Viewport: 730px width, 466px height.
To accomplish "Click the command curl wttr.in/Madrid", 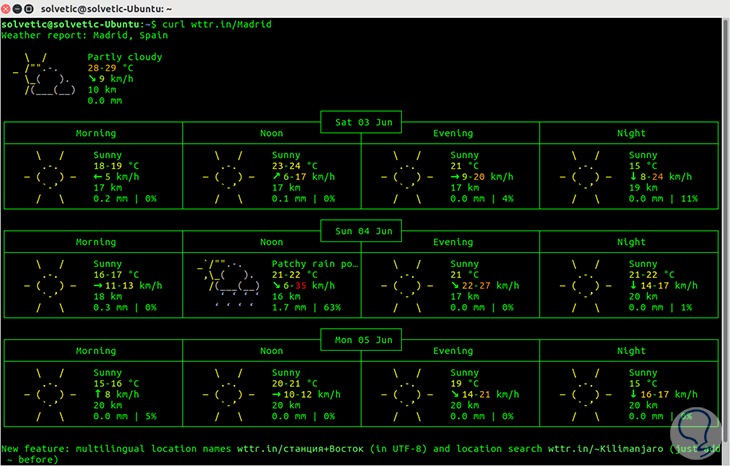I will (x=217, y=24).
